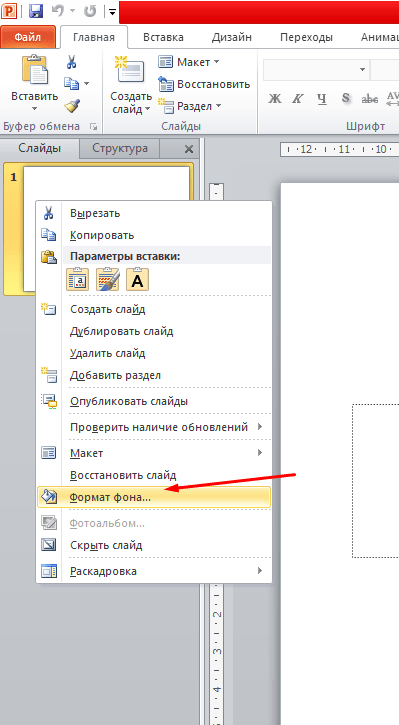Click the horizontal ruler
This screenshot has height=725, width=399.
pyautogui.click(x=339, y=149)
